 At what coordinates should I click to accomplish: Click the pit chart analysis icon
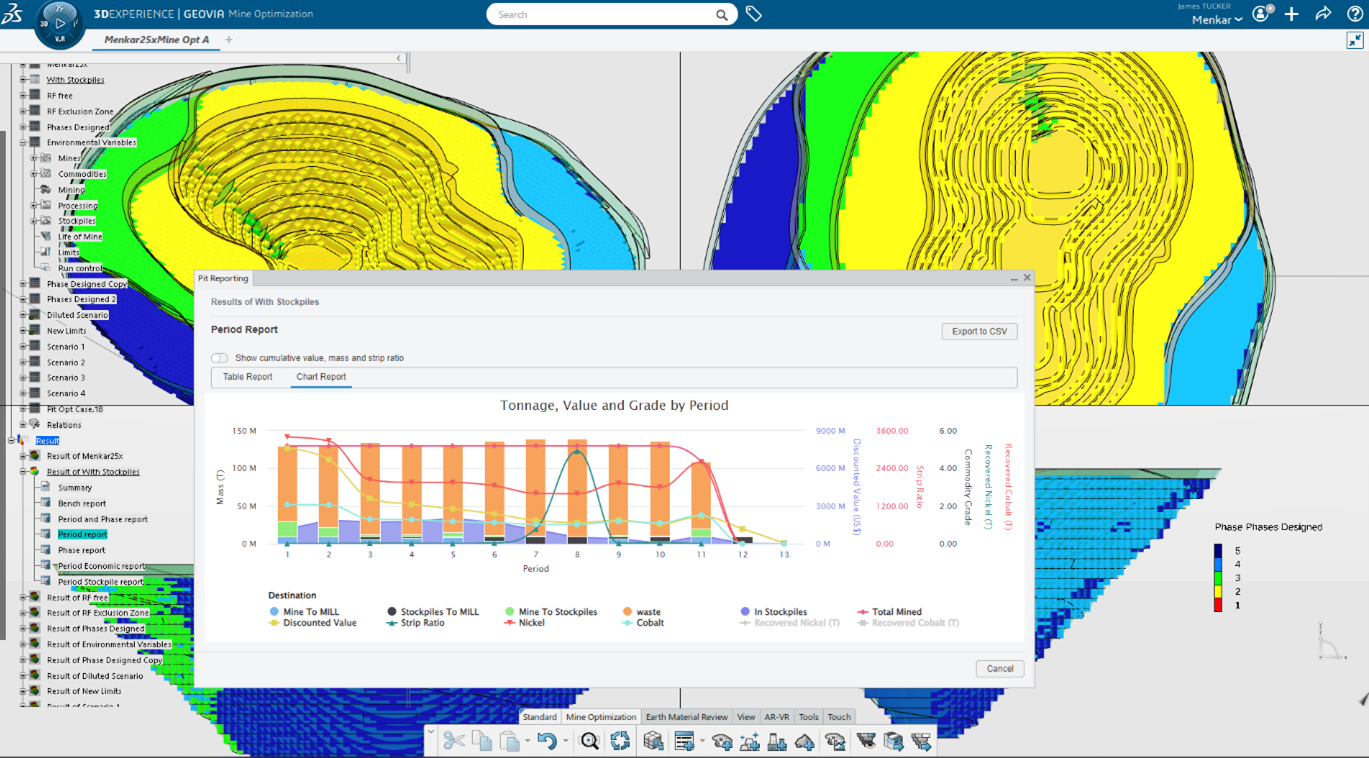835,741
